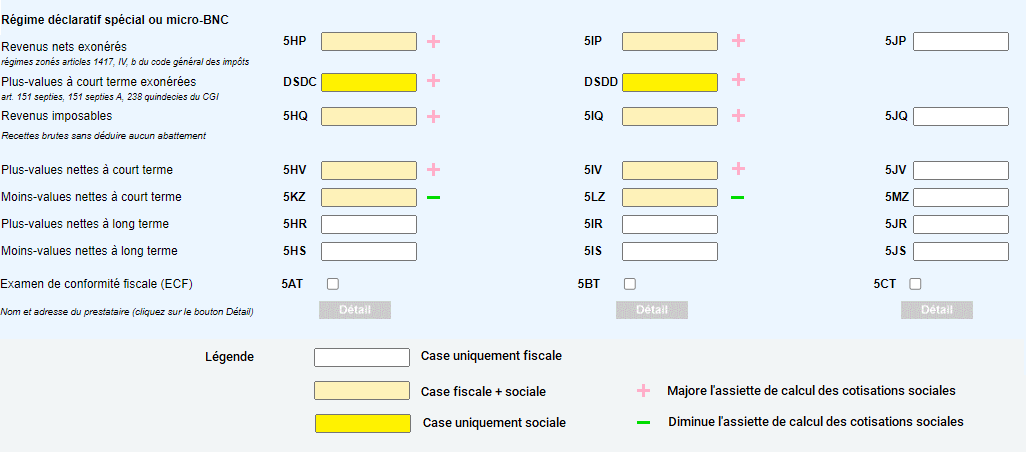Click the pink plus beside field 5HQ
The width and height of the screenshot is (1026, 452).
[434, 116]
